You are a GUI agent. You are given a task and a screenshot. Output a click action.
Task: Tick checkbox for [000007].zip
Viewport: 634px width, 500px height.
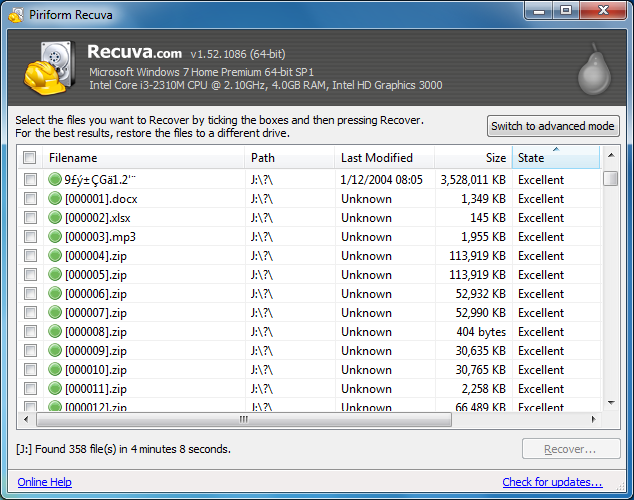click(30, 312)
